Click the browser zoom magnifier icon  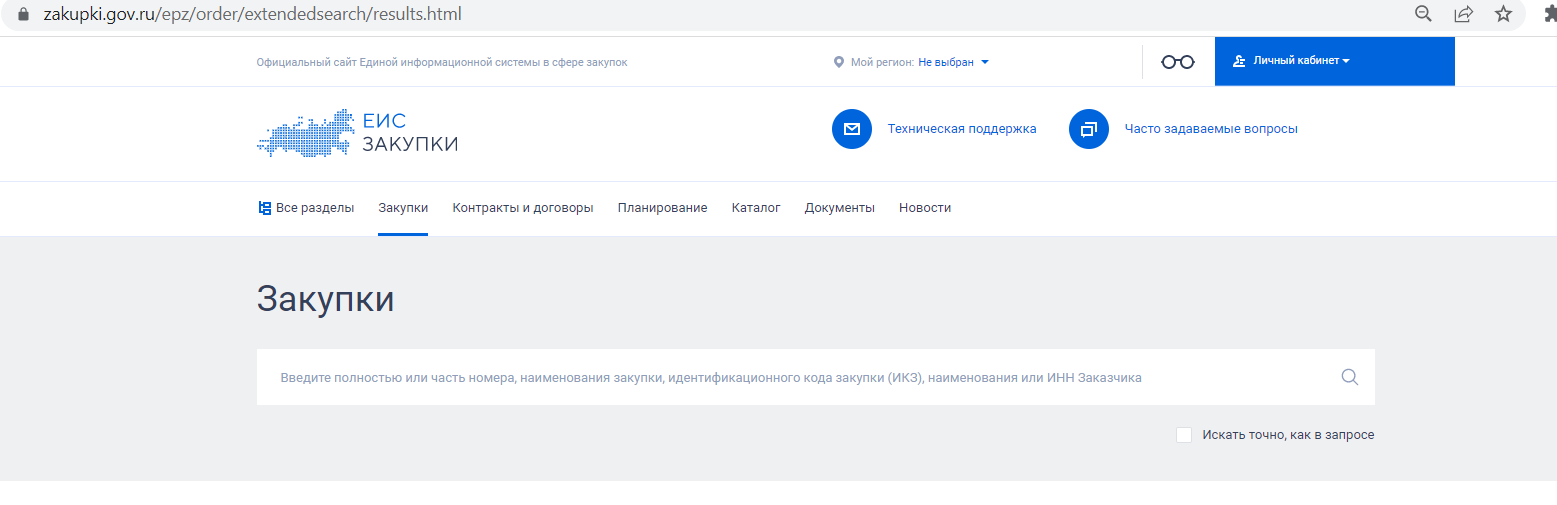click(x=1423, y=14)
